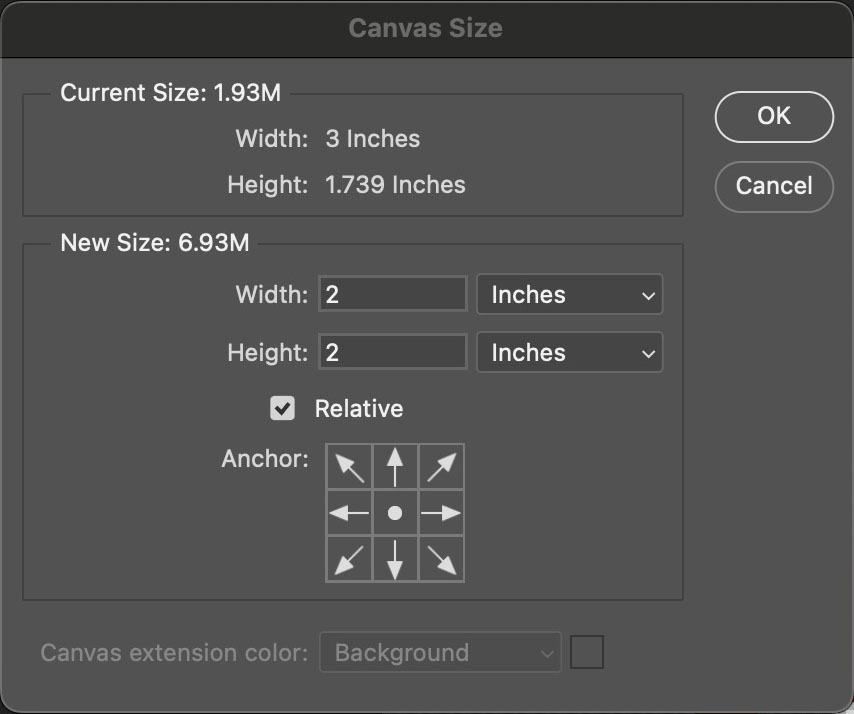Select the bottom anchor arrow
Image resolution: width=854 pixels, height=714 pixels.
coord(395,558)
